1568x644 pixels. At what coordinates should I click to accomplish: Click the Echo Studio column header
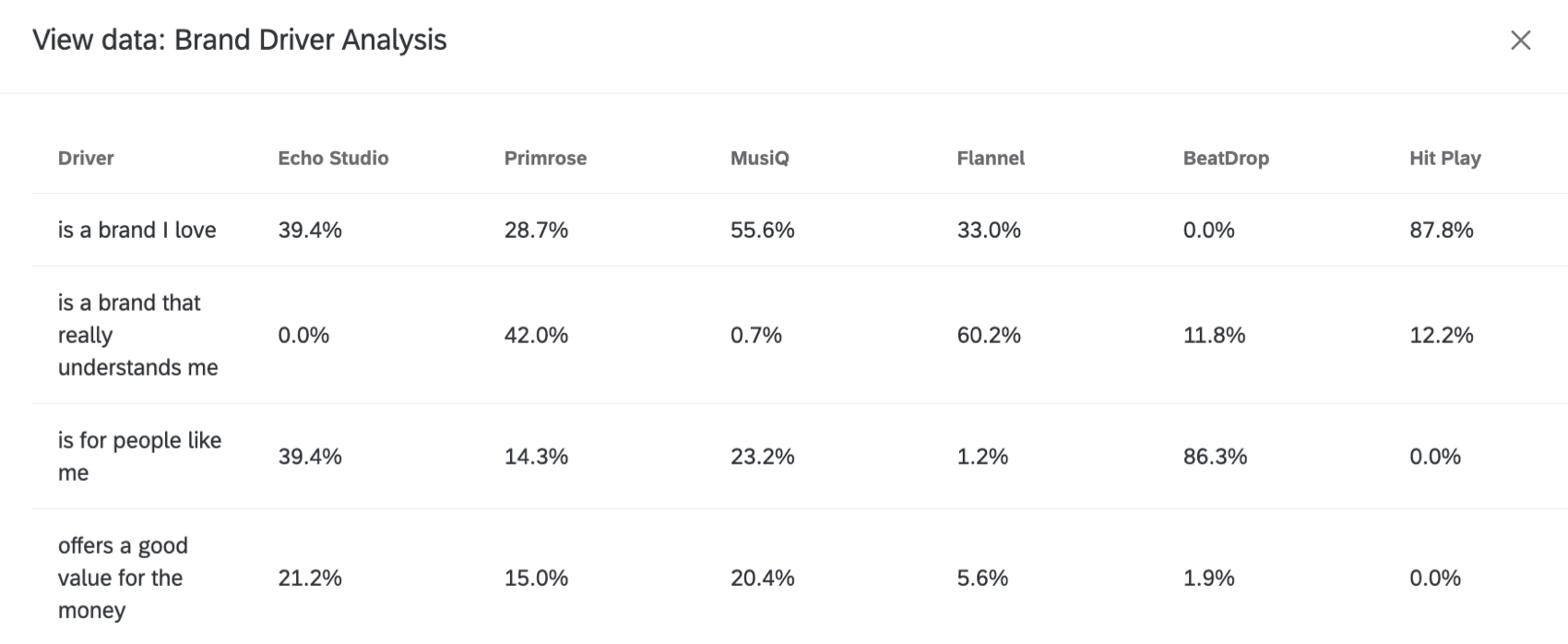334,158
